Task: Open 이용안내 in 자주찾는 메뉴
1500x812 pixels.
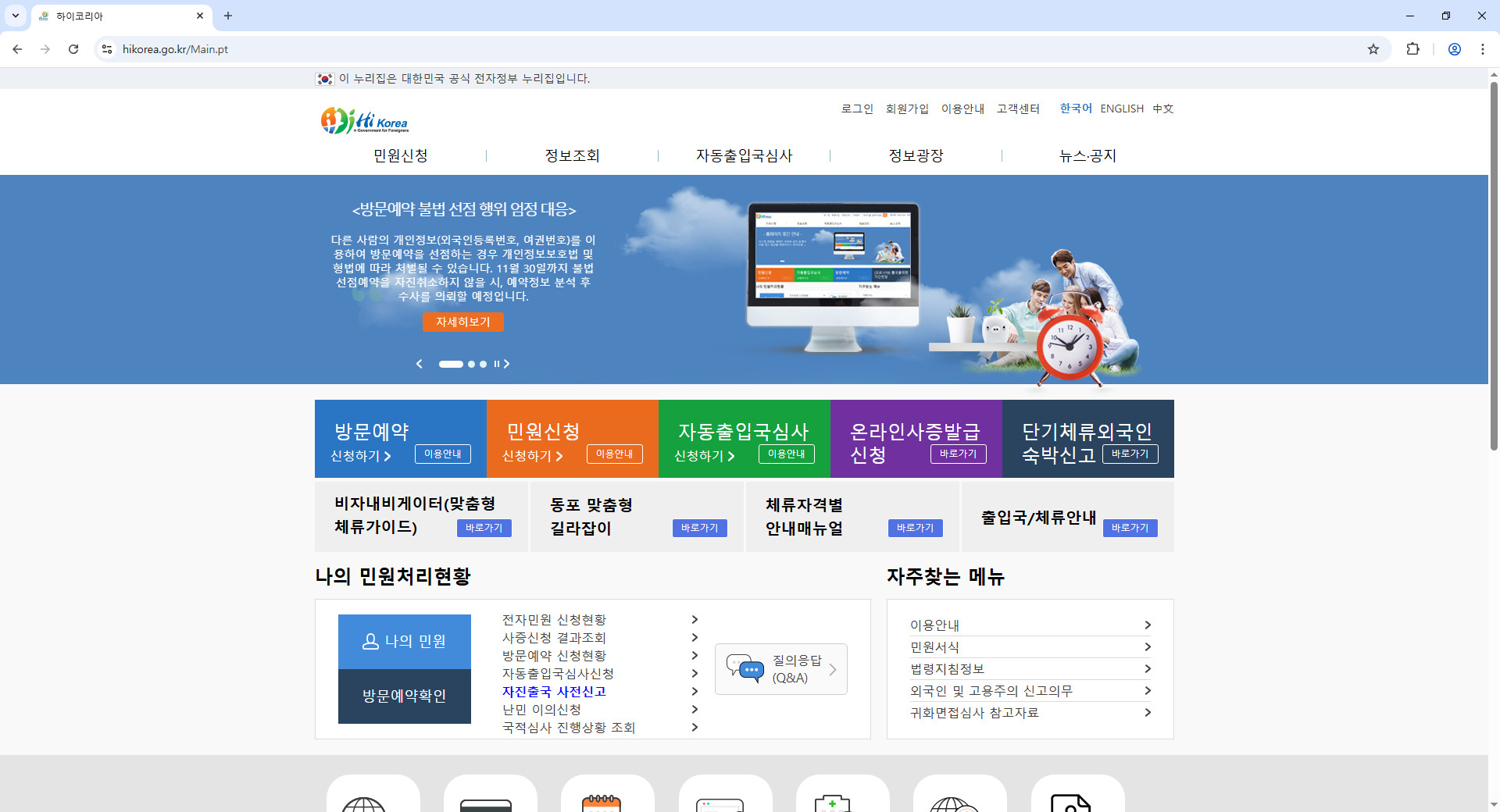Action: 1030,625
